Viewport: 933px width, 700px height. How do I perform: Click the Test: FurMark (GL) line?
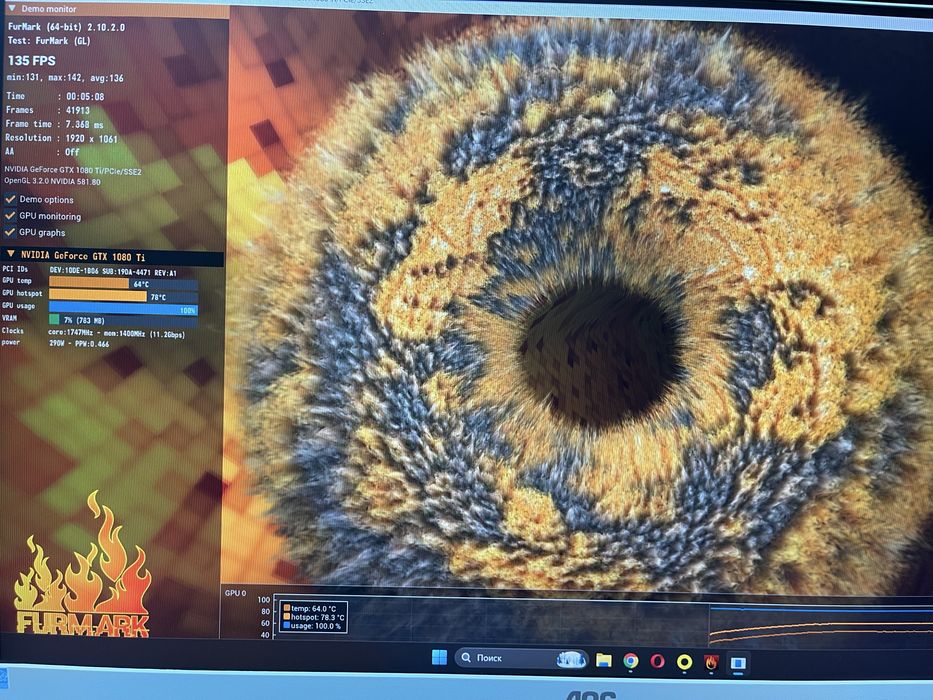pos(49,41)
